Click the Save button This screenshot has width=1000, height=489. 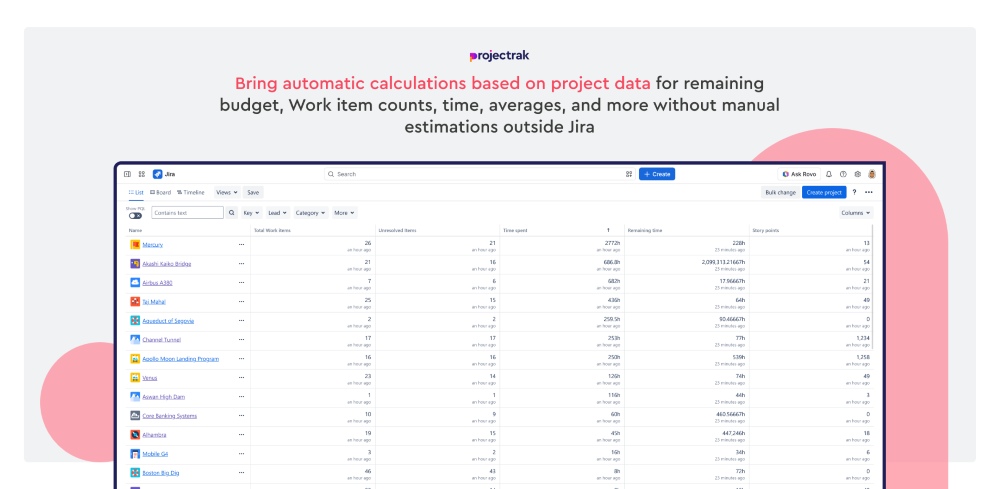253,192
